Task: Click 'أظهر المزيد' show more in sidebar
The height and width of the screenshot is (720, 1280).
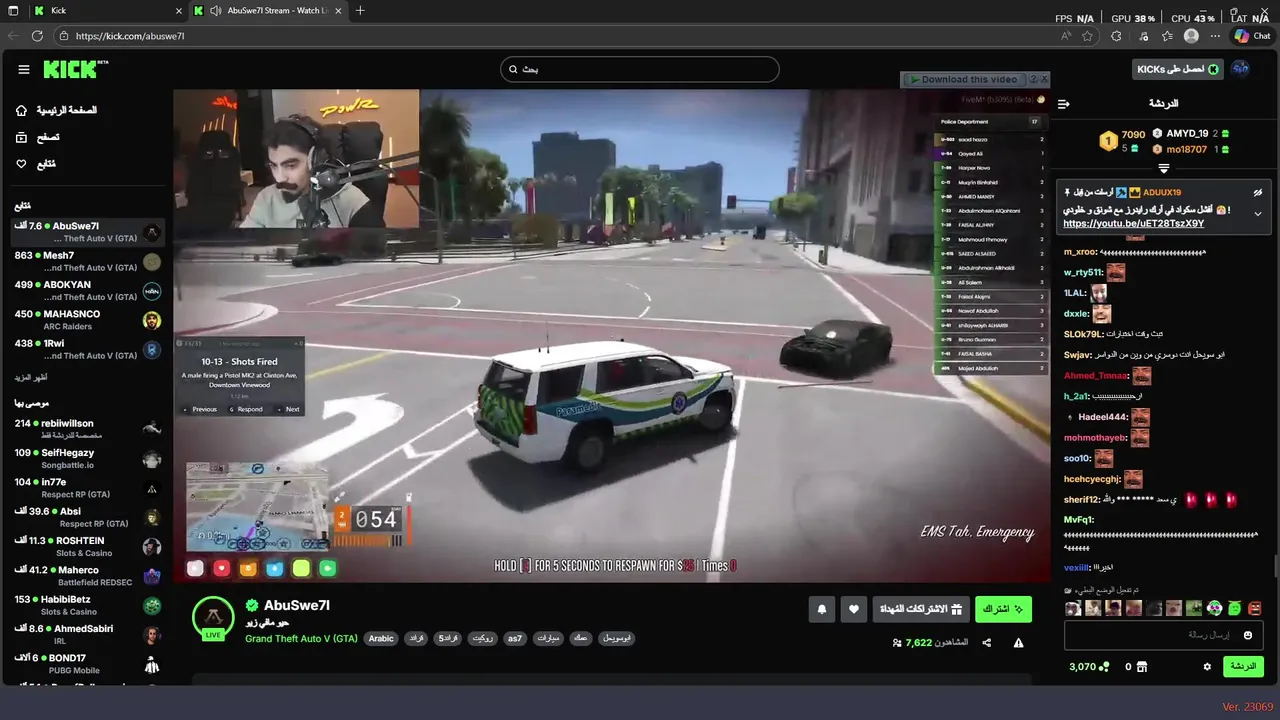Action: click(30, 378)
